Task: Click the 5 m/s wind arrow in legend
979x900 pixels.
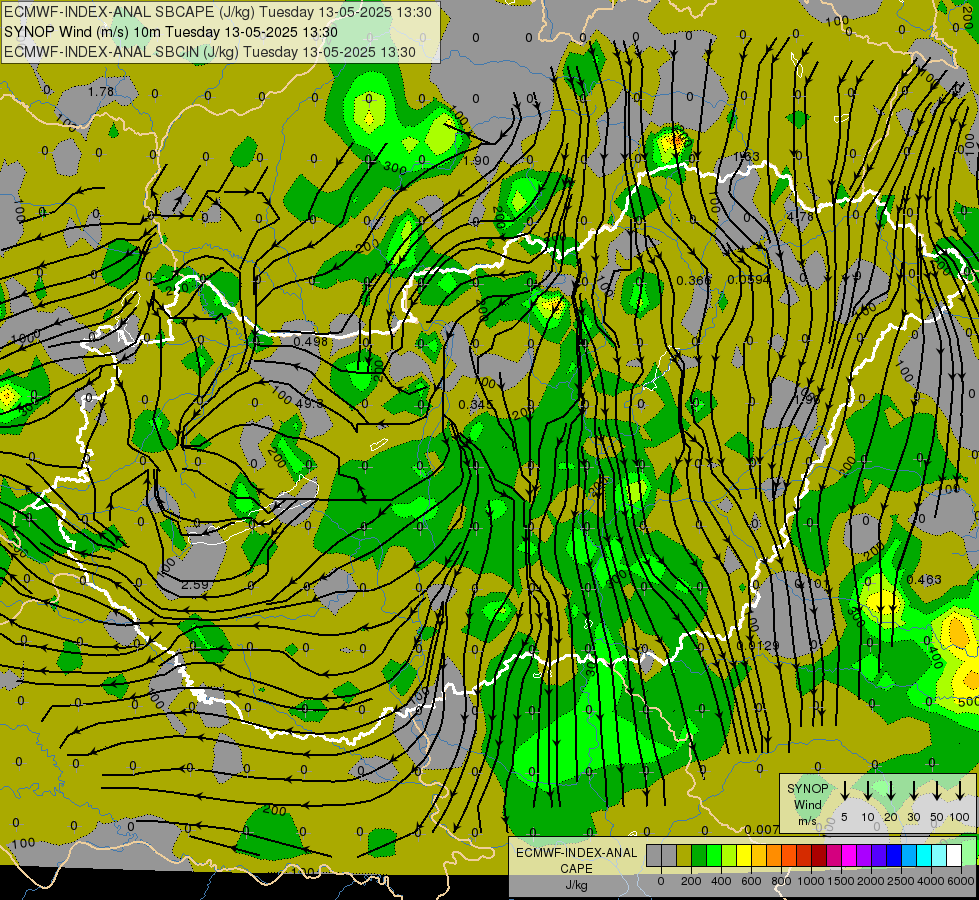Action: [844, 791]
